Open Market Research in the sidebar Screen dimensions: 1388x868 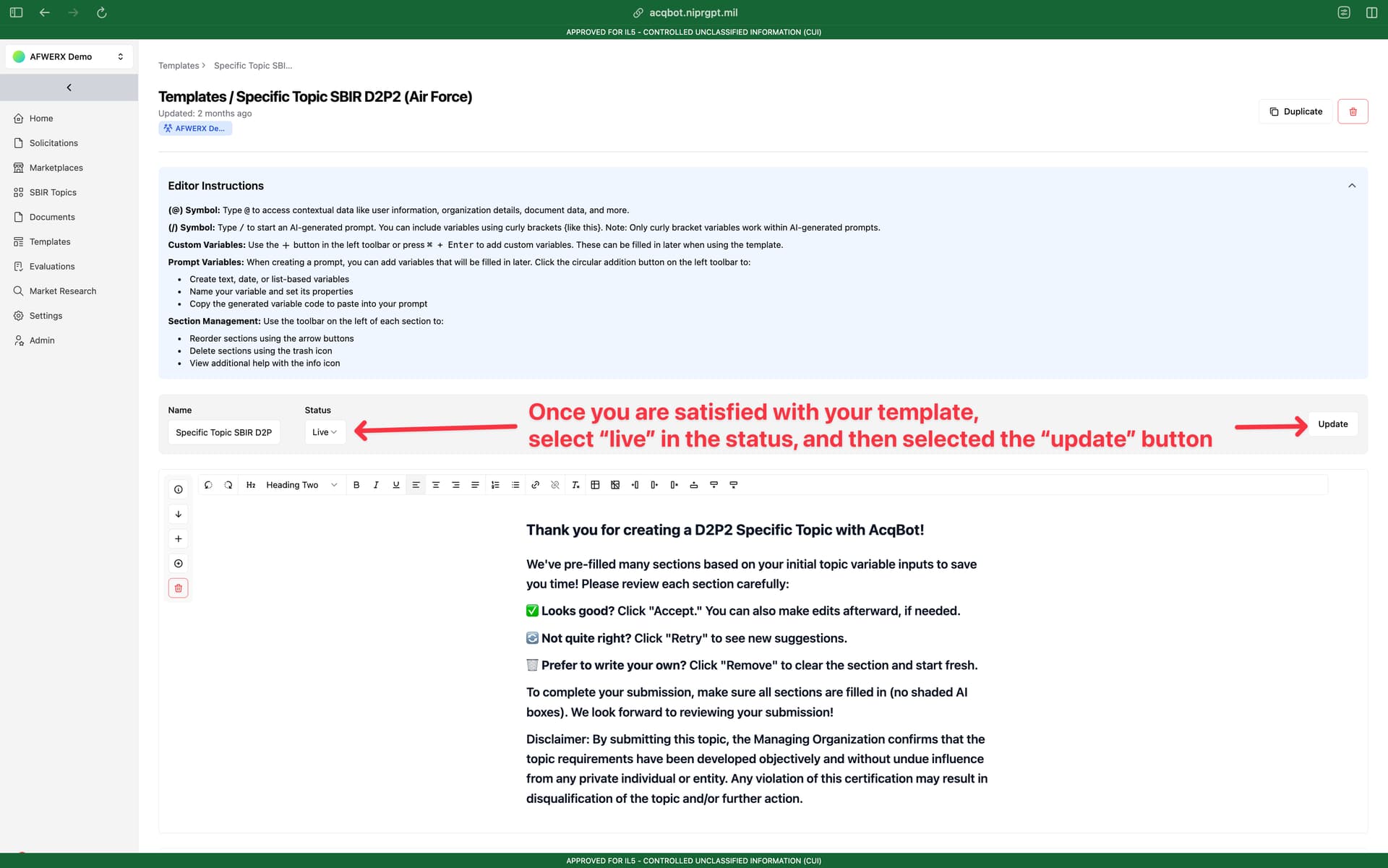[63, 291]
